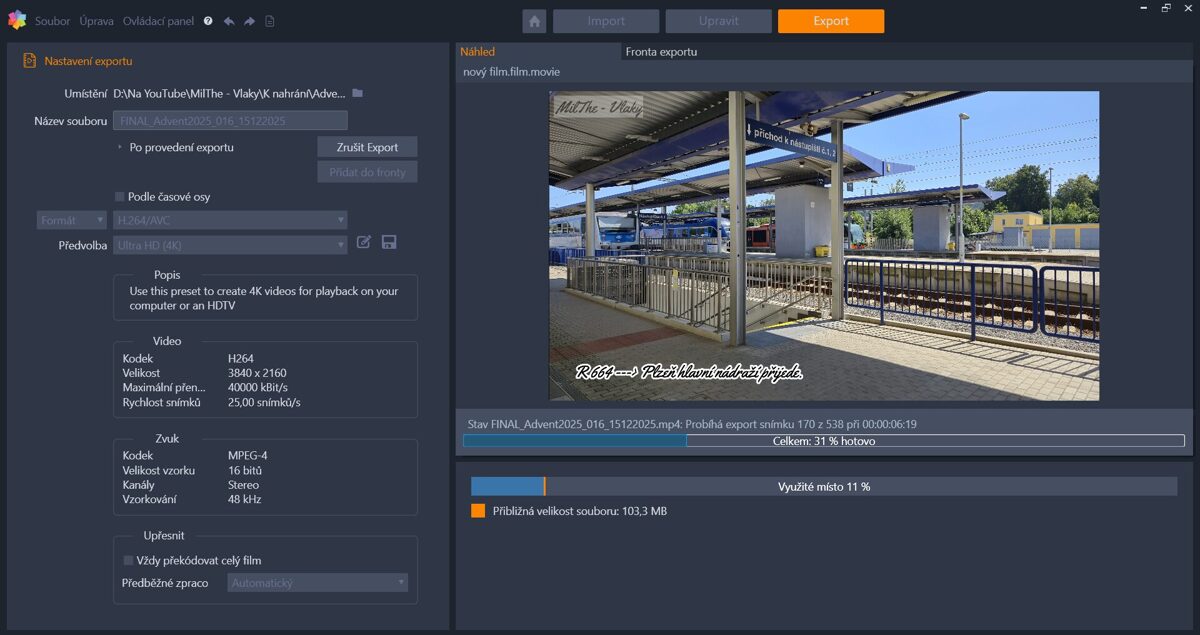Viewport: 1200px width, 635px height.
Task: Open the help question mark icon
Action: click(208, 21)
